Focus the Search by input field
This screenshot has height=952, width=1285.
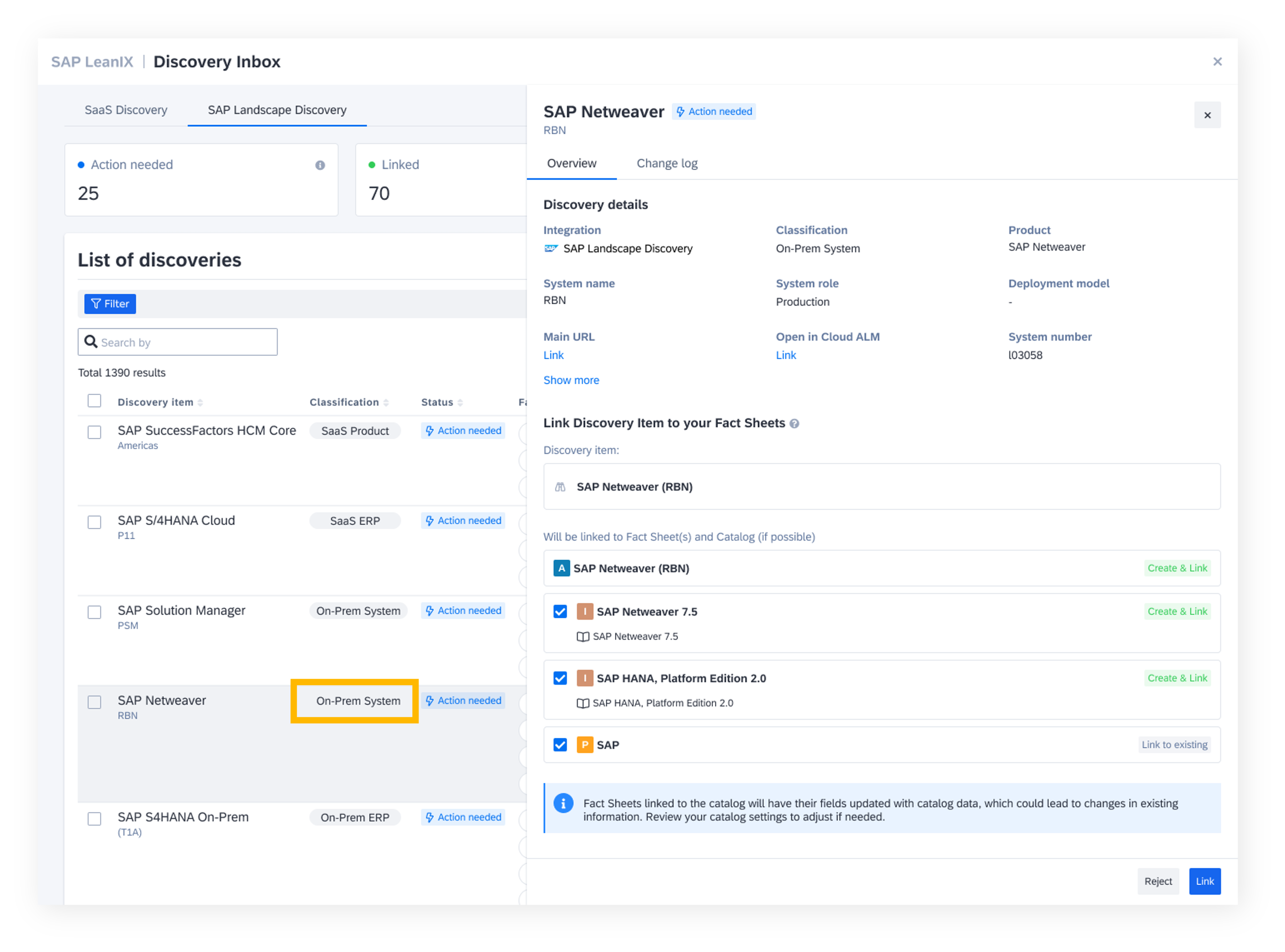[x=177, y=342]
